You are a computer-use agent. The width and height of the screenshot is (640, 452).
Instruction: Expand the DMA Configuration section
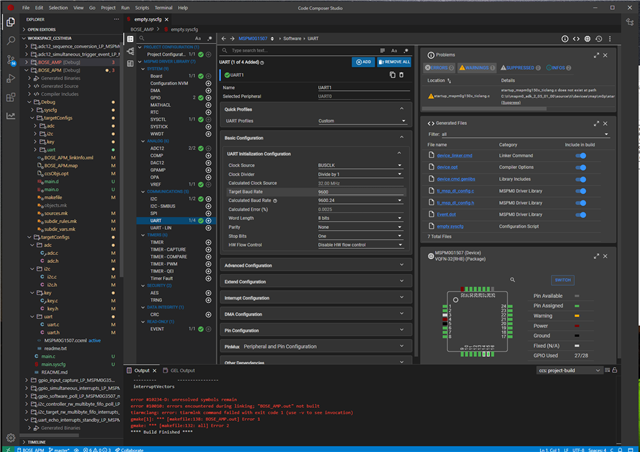(316, 314)
